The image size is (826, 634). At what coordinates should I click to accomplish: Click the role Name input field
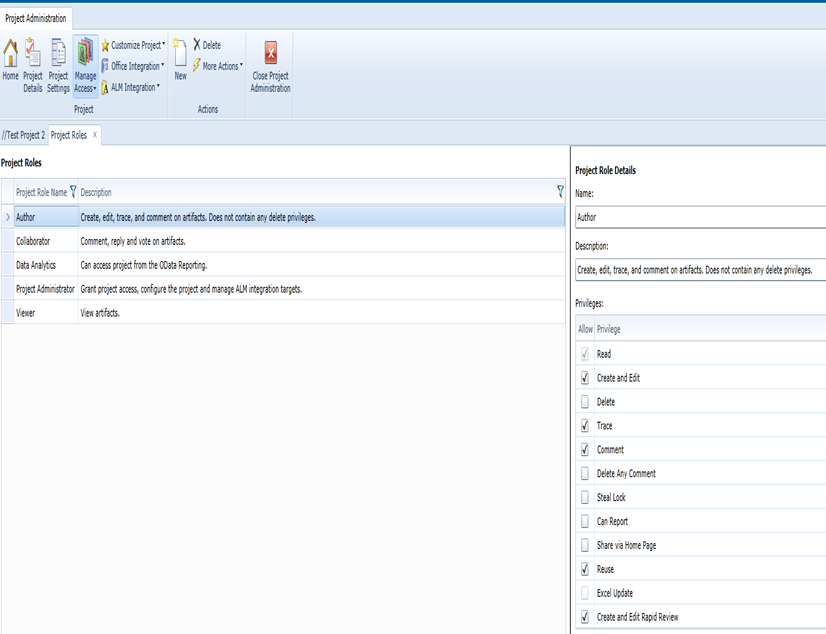700,217
